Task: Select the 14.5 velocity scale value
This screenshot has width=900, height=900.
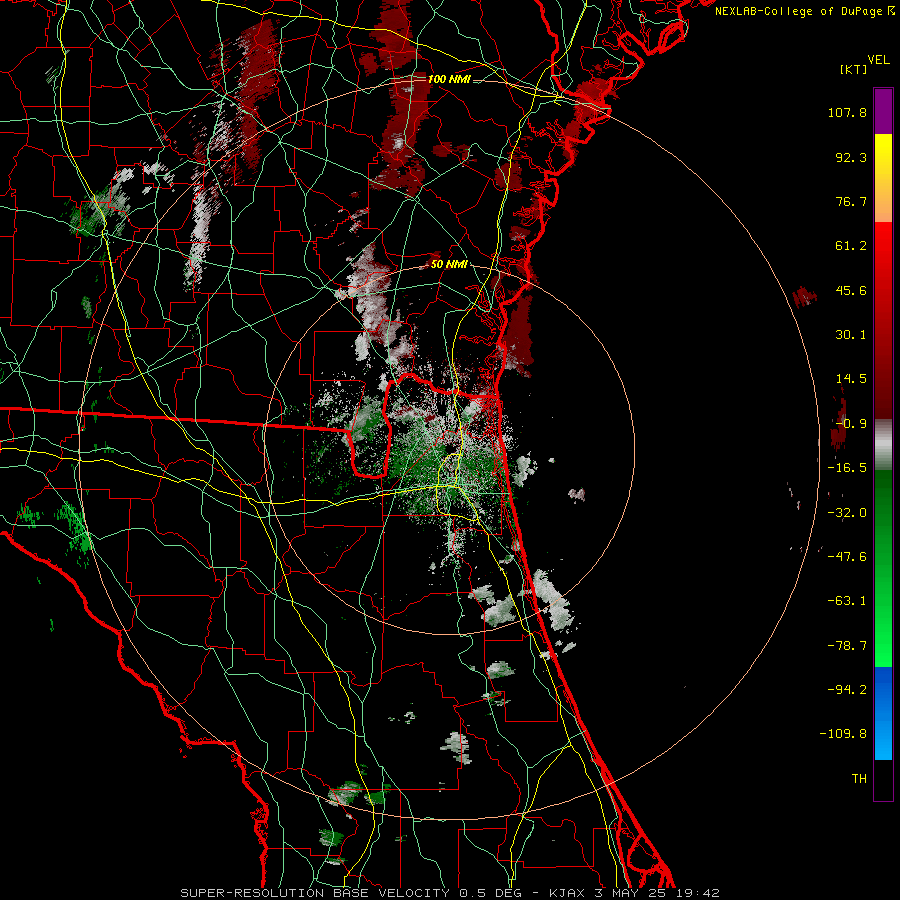Action: [851, 379]
